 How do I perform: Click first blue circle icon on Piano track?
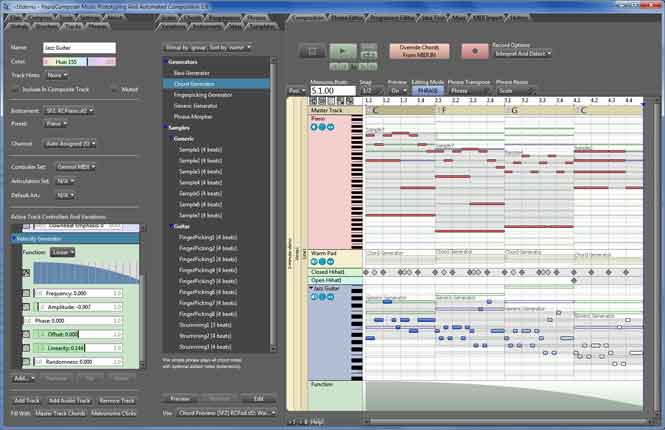[314, 127]
